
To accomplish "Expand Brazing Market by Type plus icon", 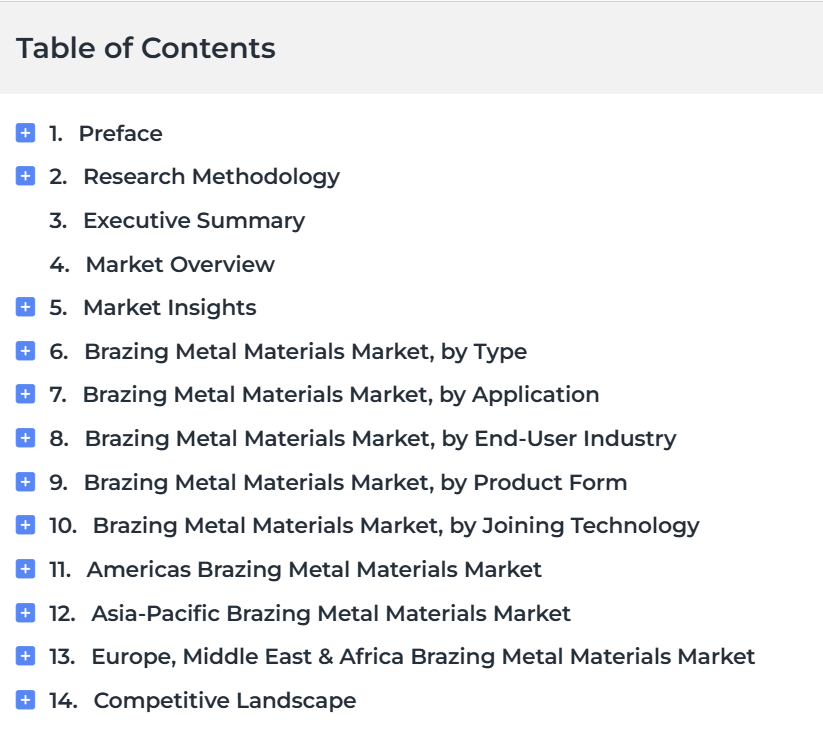I will tap(25, 351).
